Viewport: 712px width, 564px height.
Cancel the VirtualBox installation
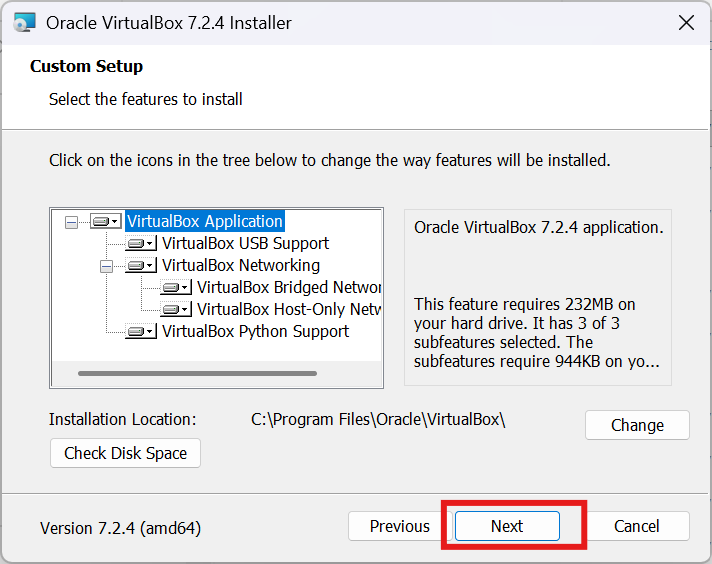[x=637, y=526]
